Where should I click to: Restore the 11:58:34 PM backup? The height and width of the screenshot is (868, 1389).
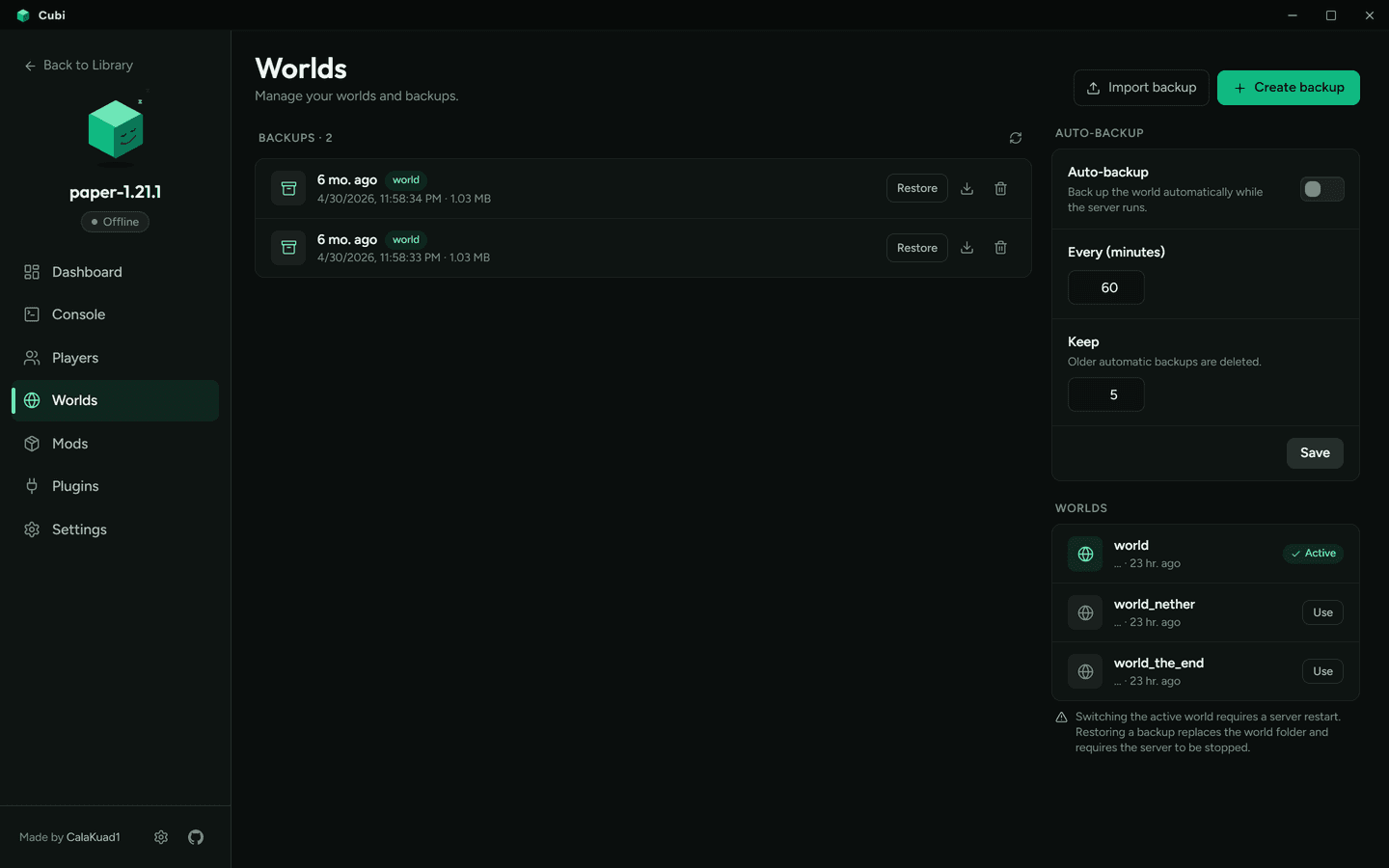[916, 188]
